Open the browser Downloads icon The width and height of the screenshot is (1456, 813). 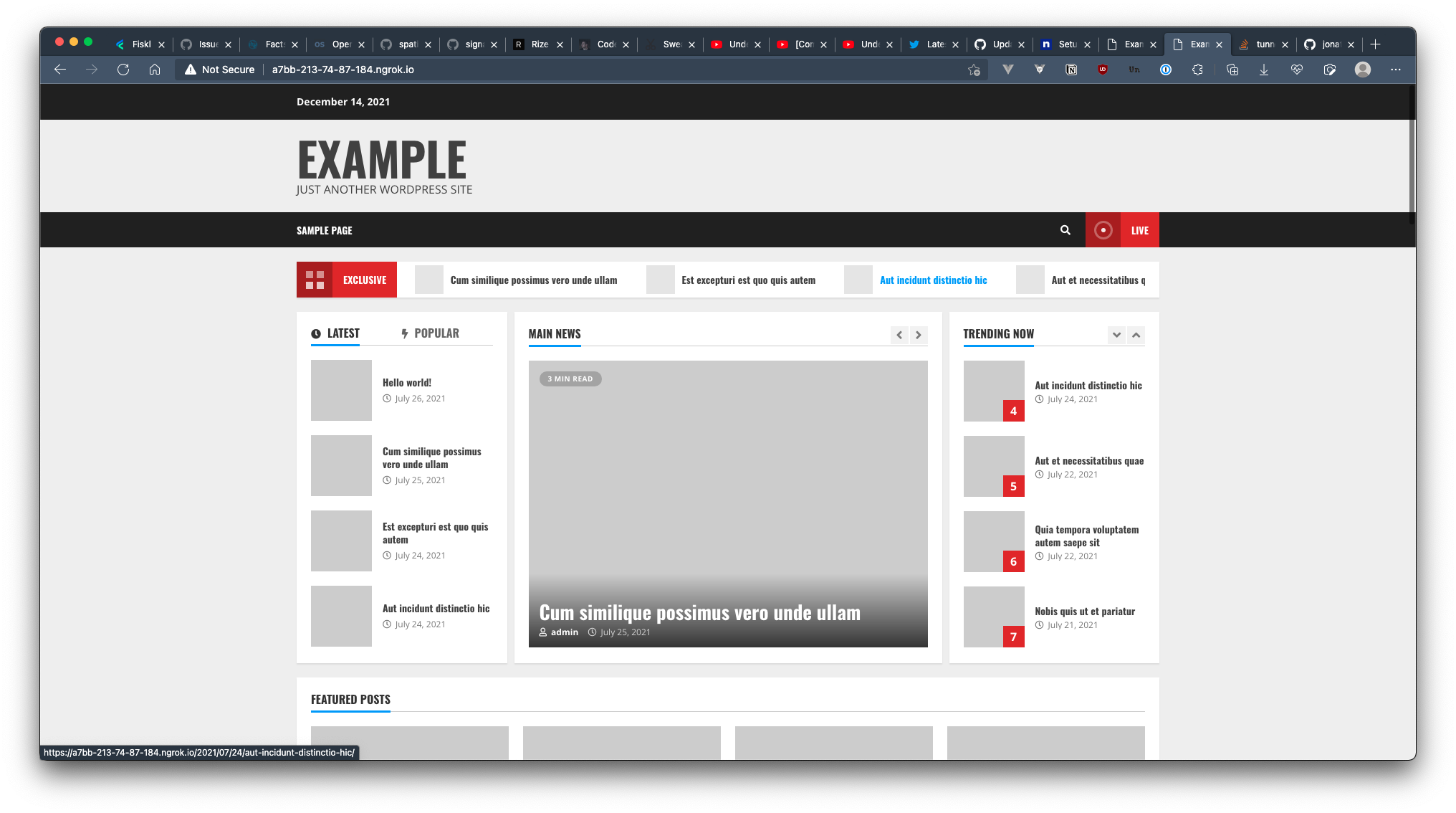tap(1264, 70)
